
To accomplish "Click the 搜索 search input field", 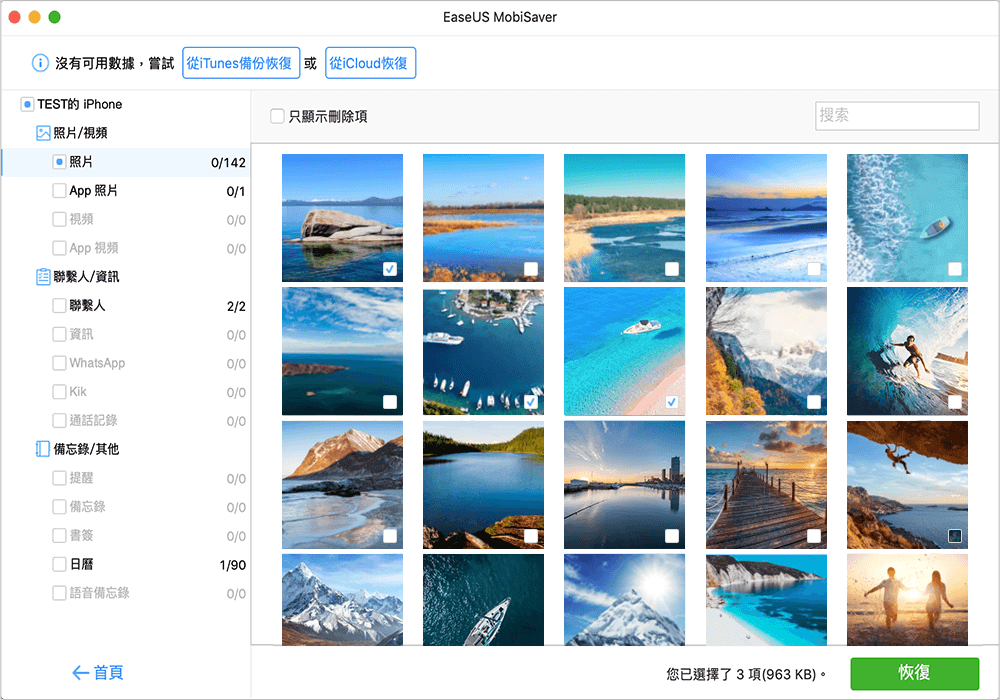I will pyautogui.click(x=896, y=116).
